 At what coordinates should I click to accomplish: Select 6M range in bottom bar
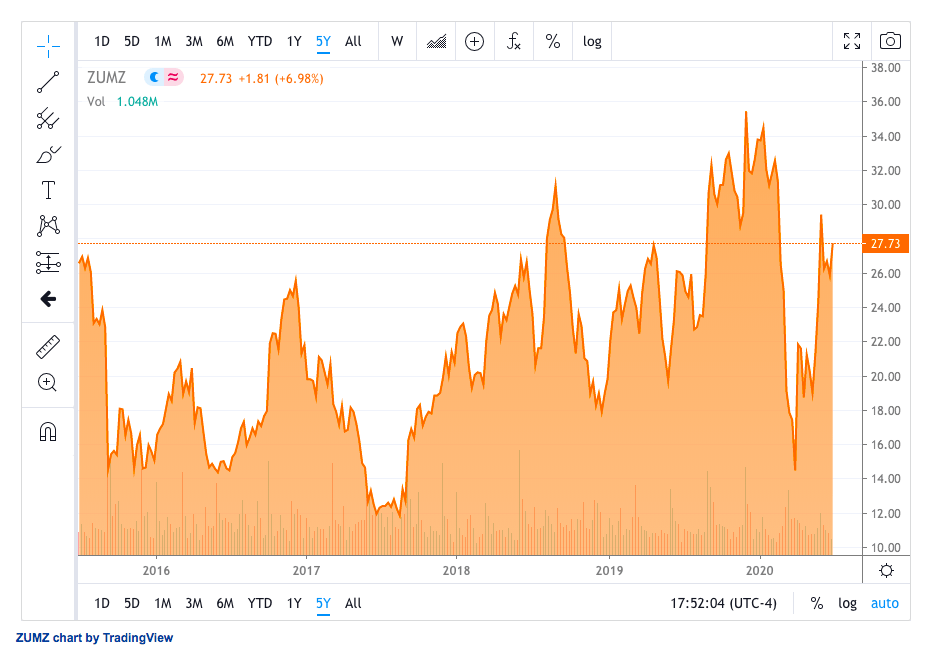(x=225, y=603)
